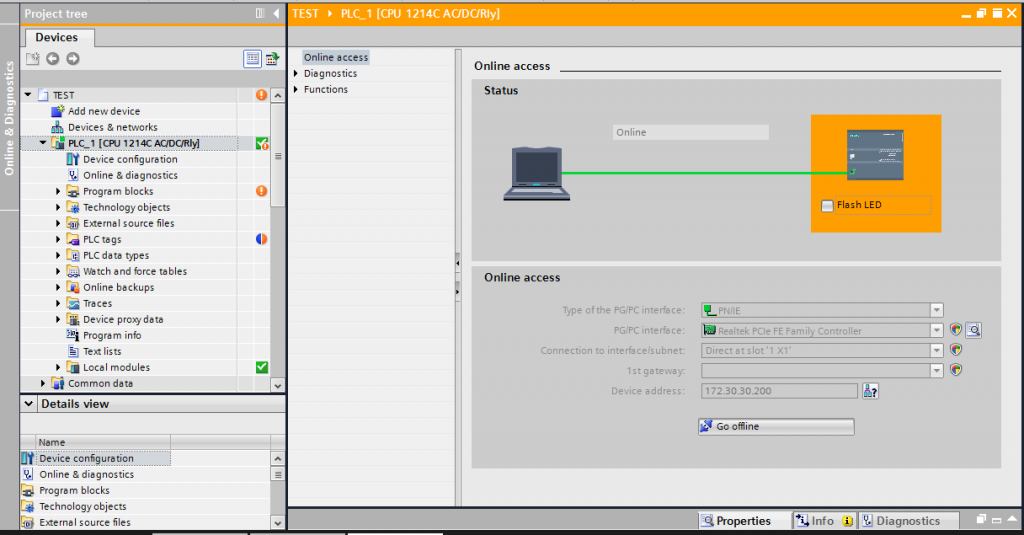Click the Program info icon
Viewport: 1024px width, 535px height.
click(x=73, y=335)
